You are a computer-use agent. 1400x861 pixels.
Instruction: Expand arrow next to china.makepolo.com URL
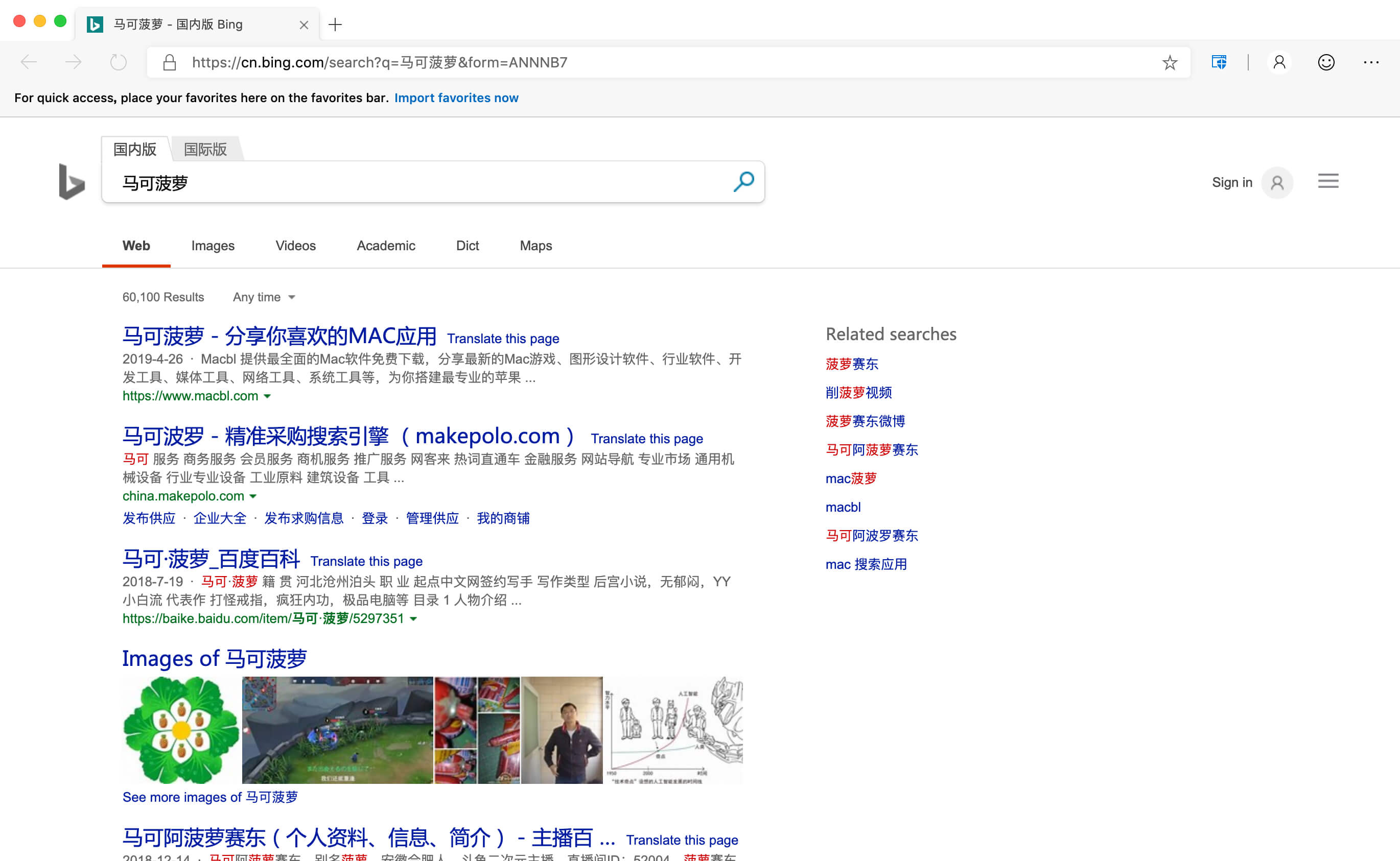[253, 496]
